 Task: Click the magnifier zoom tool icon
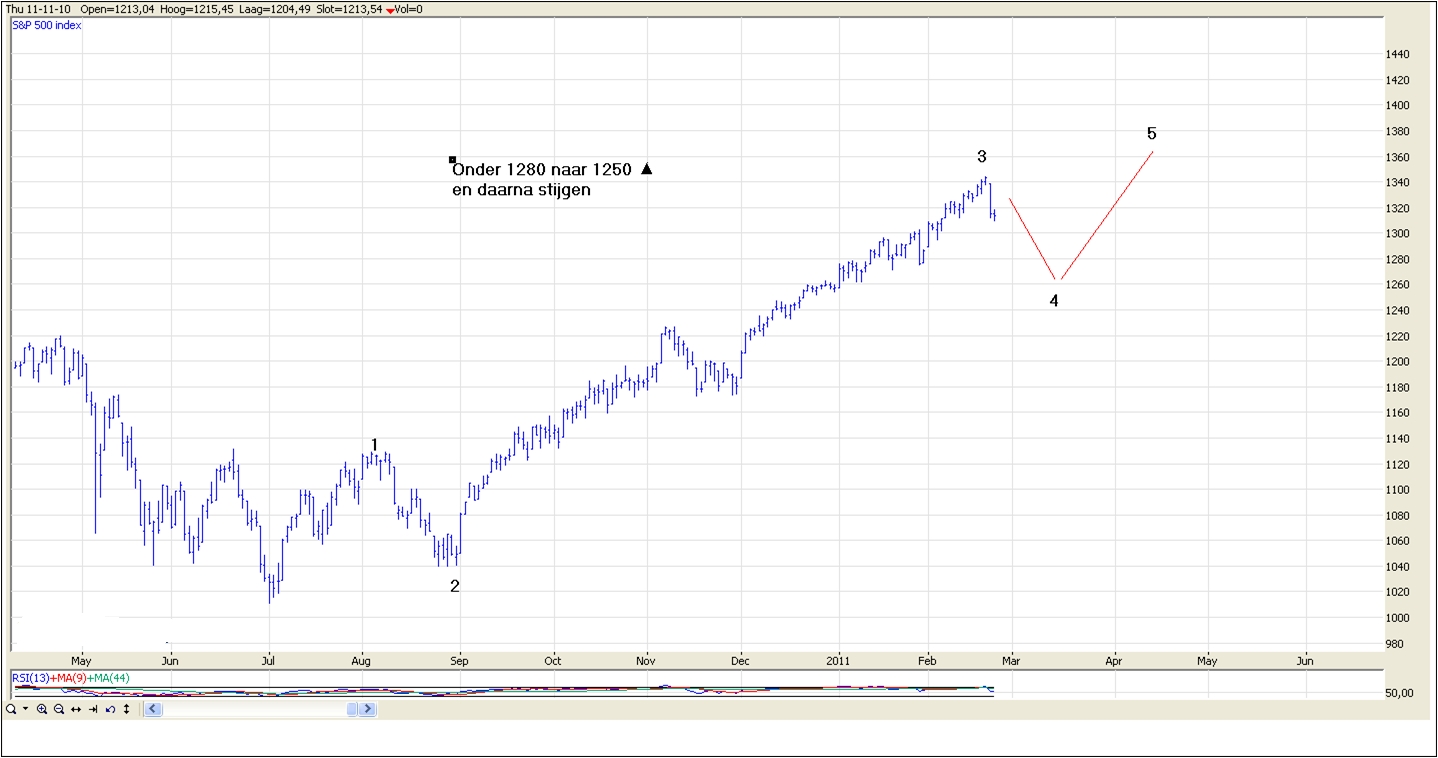(x=10, y=709)
